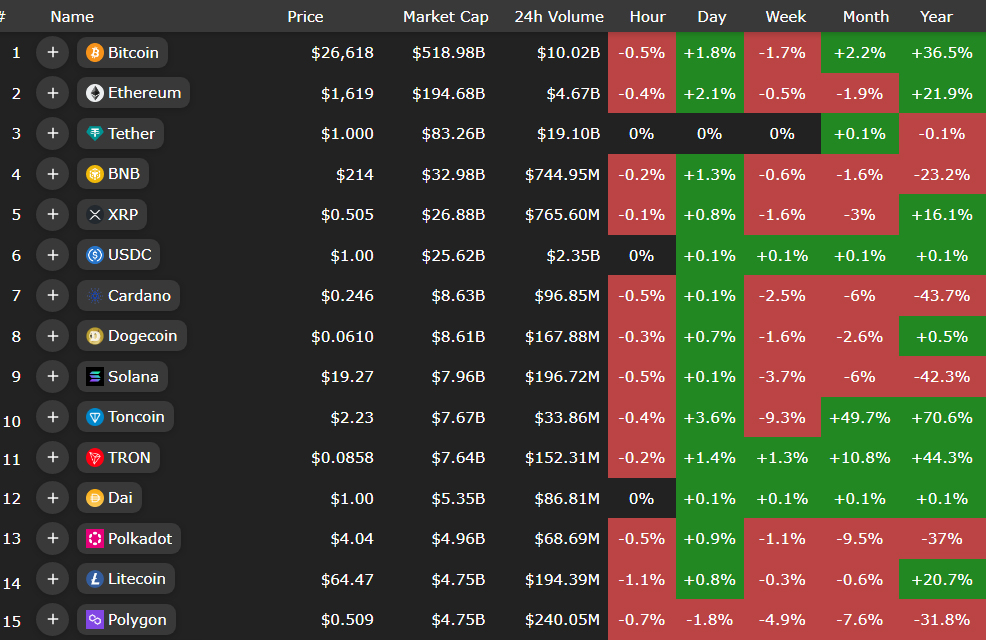Click the Polkadot logo icon
The width and height of the screenshot is (986, 640).
(x=95, y=539)
